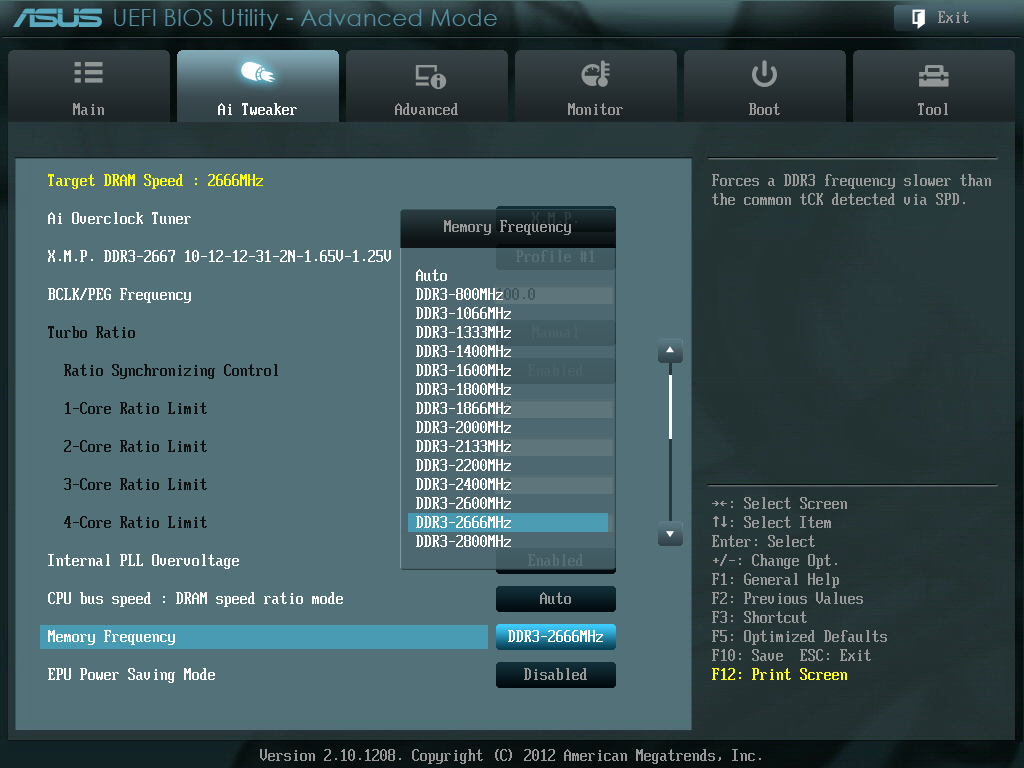Click the F5: Optimized Defaults hint
This screenshot has width=1024, height=768.
799,637
